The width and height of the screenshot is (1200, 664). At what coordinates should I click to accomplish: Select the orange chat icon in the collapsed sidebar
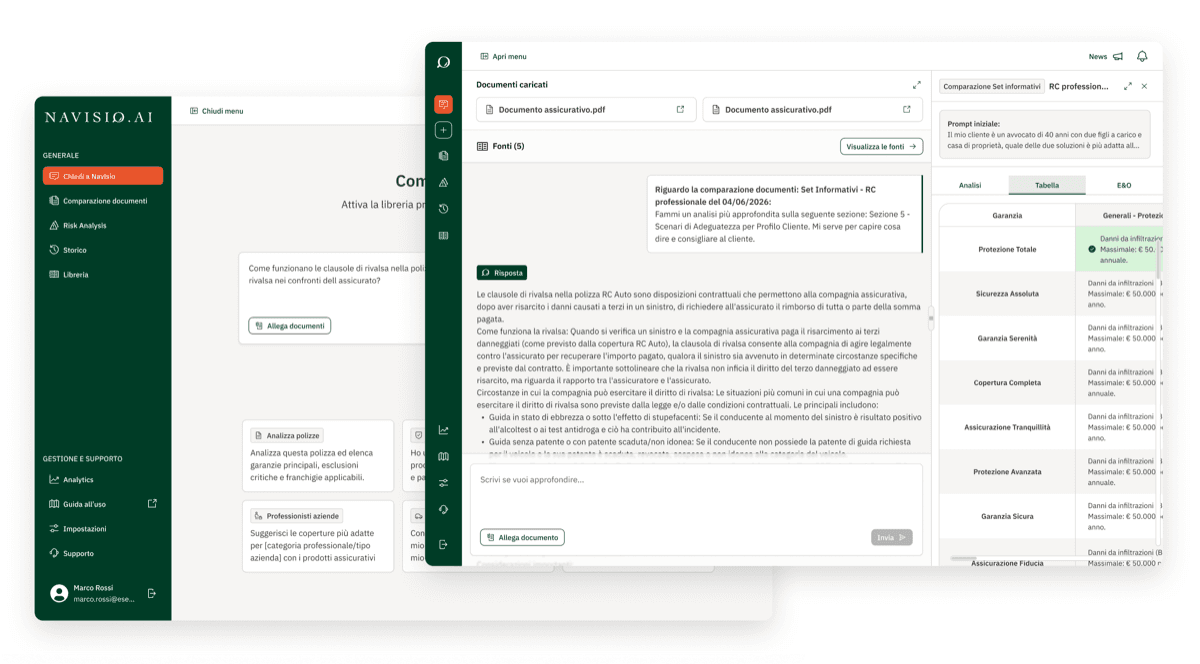[x=443, y=104]
